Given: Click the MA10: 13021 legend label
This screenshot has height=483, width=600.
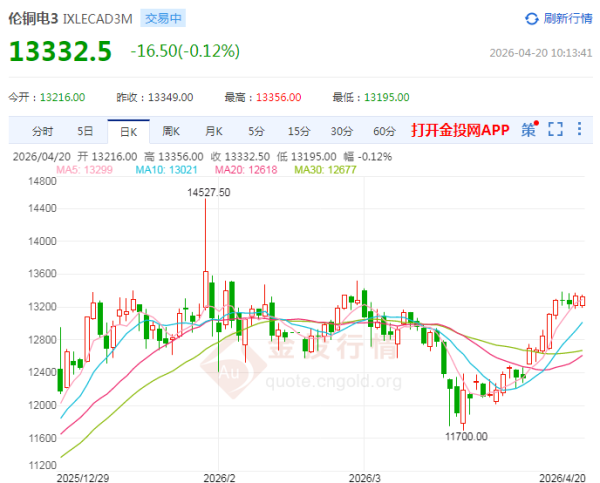Looking at the screenshot, I should [166, 170].
